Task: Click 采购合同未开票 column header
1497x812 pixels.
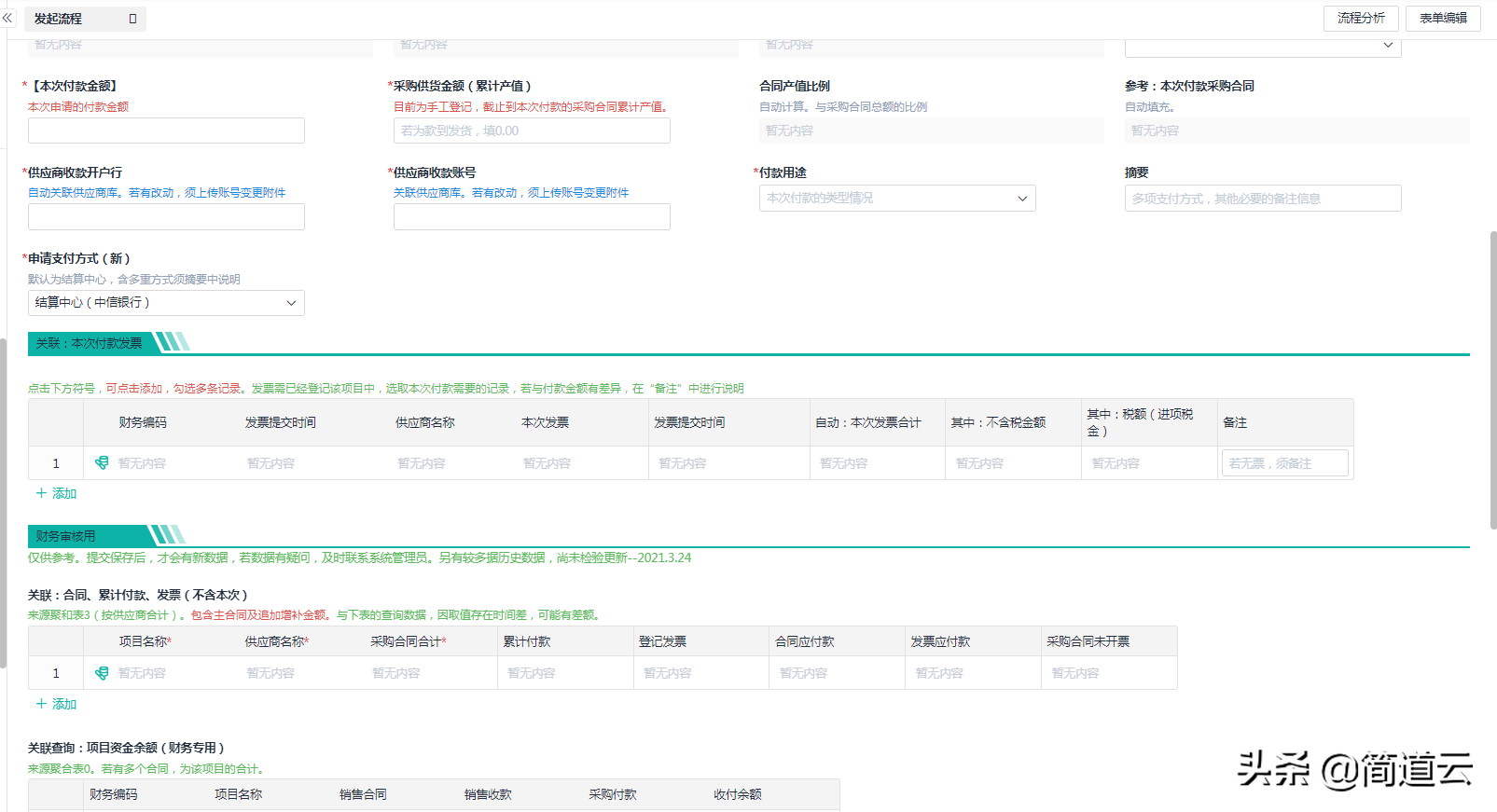Action: (x=1088, y=641)
